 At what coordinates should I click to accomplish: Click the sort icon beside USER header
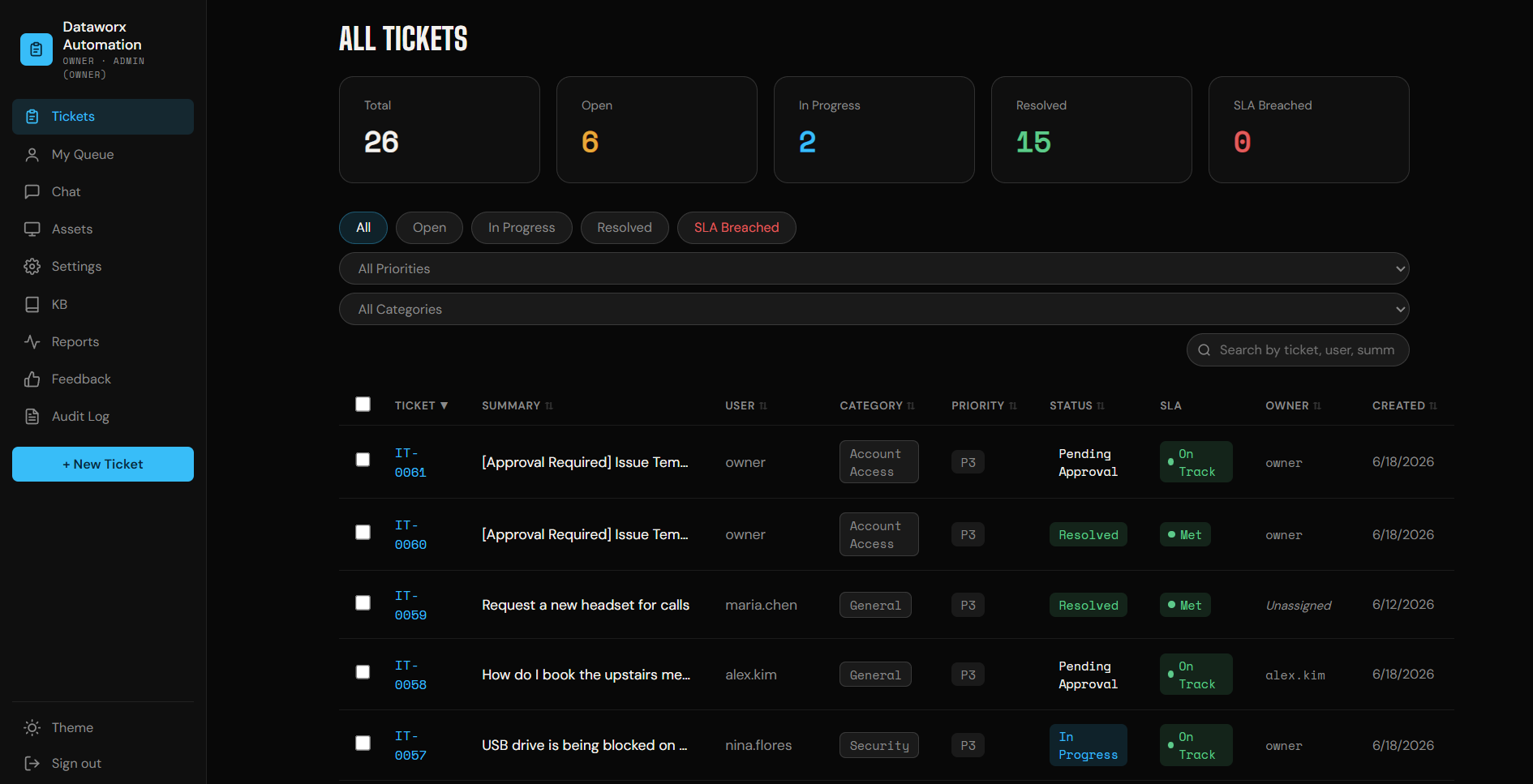point(763,406)
